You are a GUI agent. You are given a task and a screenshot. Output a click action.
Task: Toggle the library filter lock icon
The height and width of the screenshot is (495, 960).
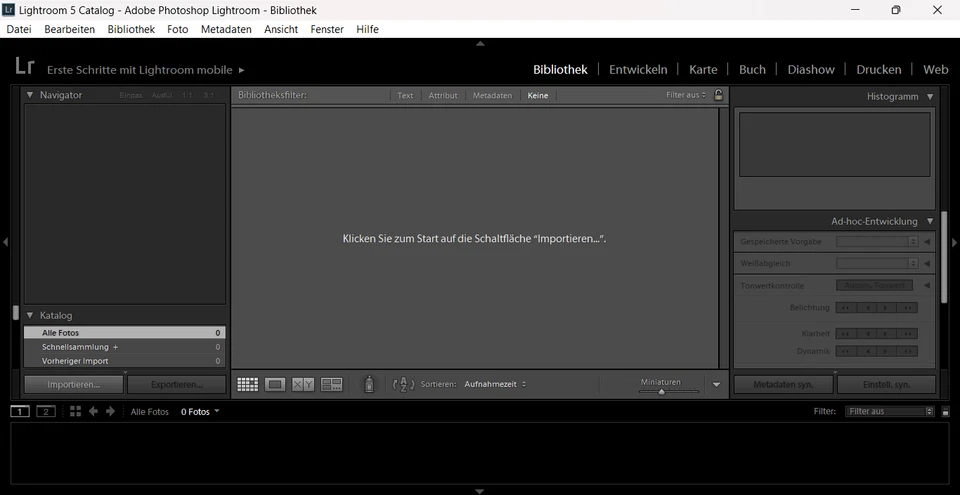coord(718,95)
